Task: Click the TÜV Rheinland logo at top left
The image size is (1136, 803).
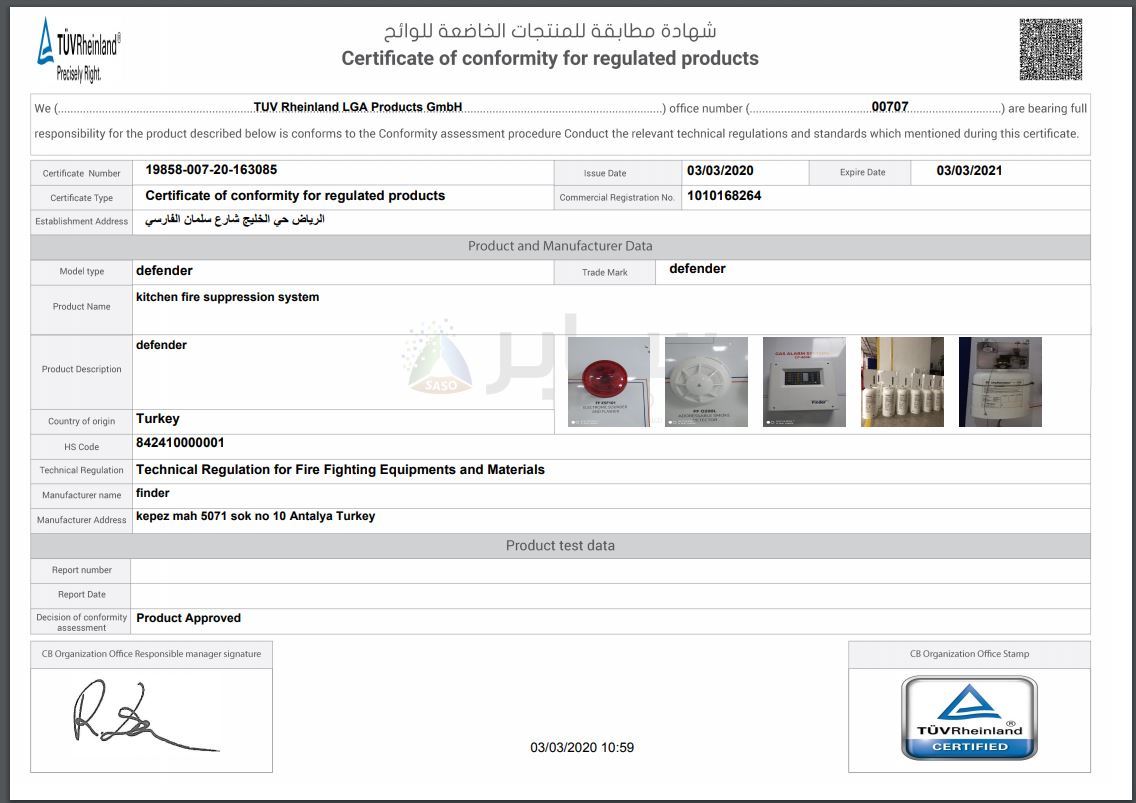Action: pos(78,49)
